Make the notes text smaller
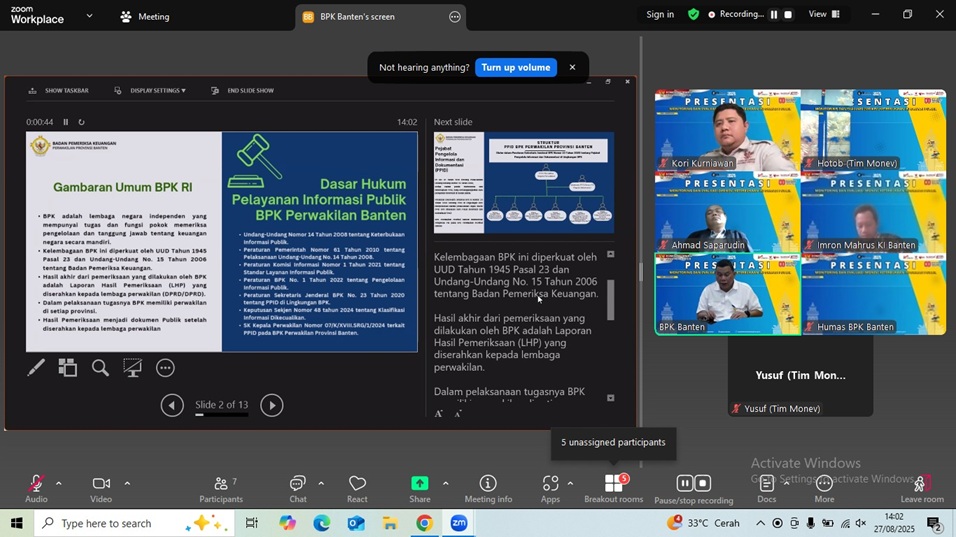956x537 pixels. click(x=458, y=413)
